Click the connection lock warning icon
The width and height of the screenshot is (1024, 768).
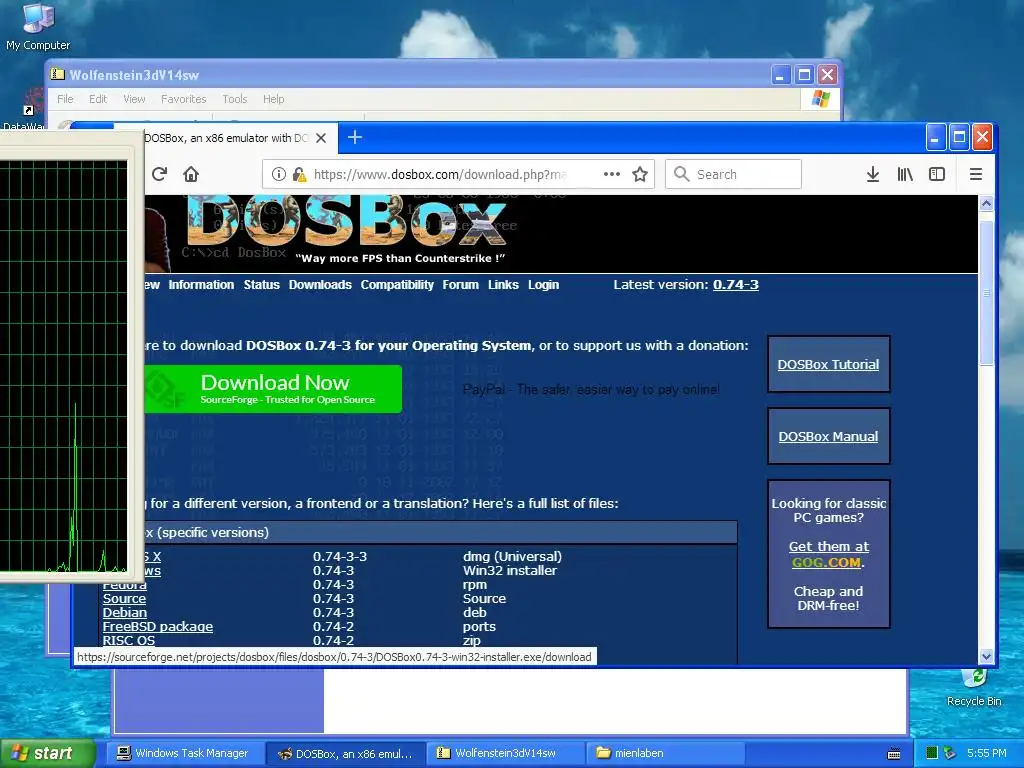point(299,174)
